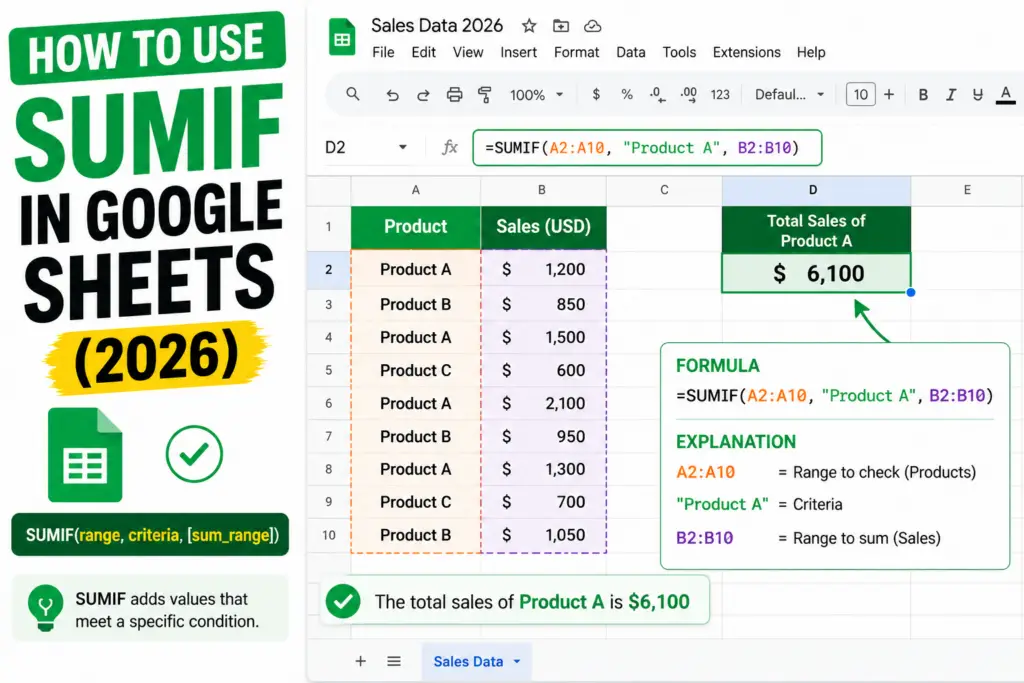
Task: Toggle strikethrough formatting
Action: pyautogui.click(x=978, y=95)
